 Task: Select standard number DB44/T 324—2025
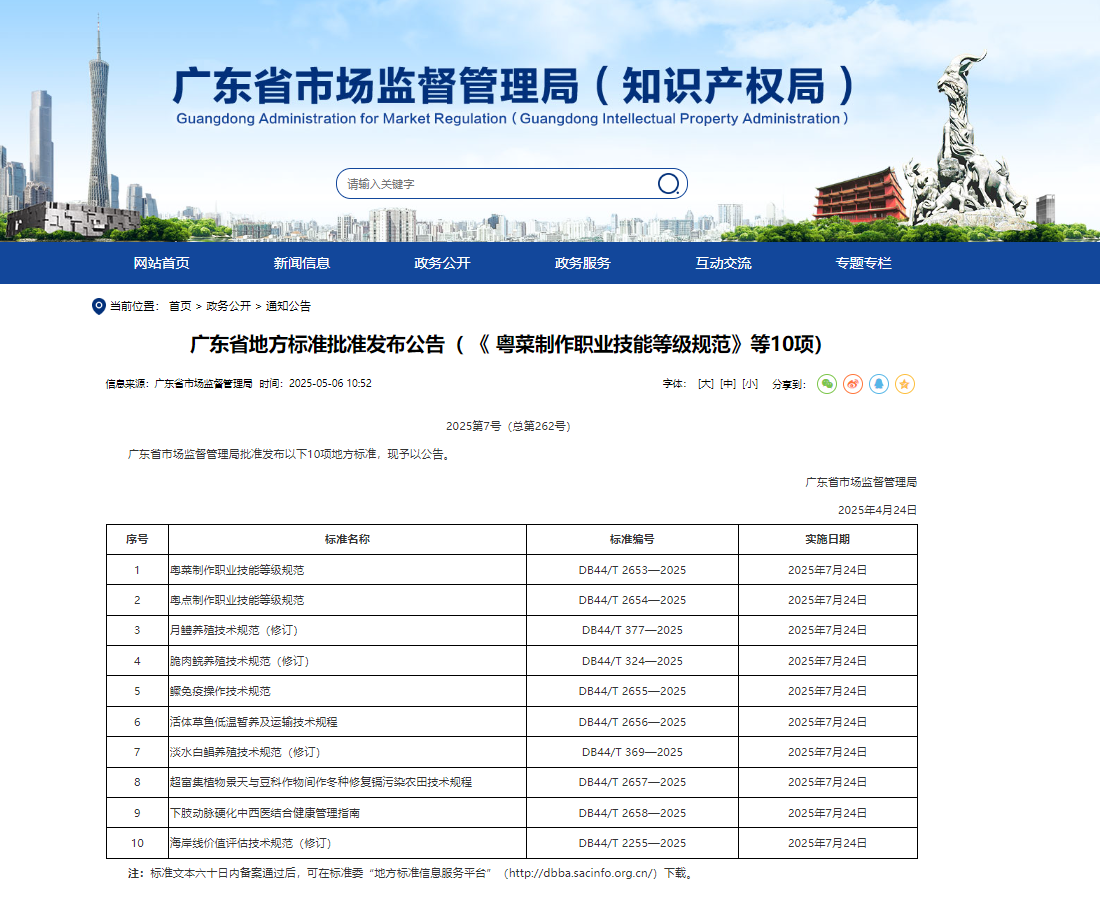click(x=632, y=661)
